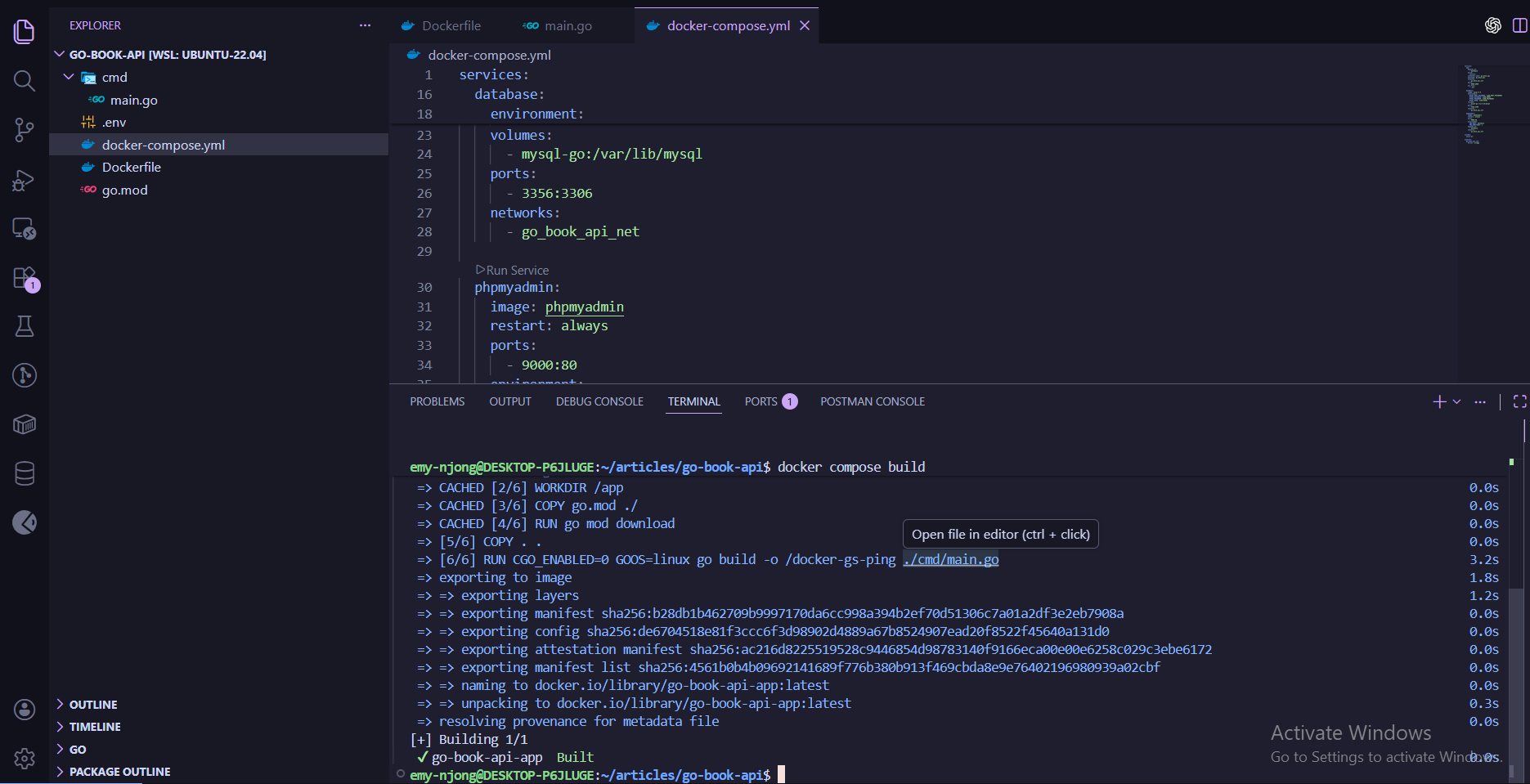Switch to the PROBLEMS panel tab
Viewport: 1530px width, 784px height.
(437, 401)
